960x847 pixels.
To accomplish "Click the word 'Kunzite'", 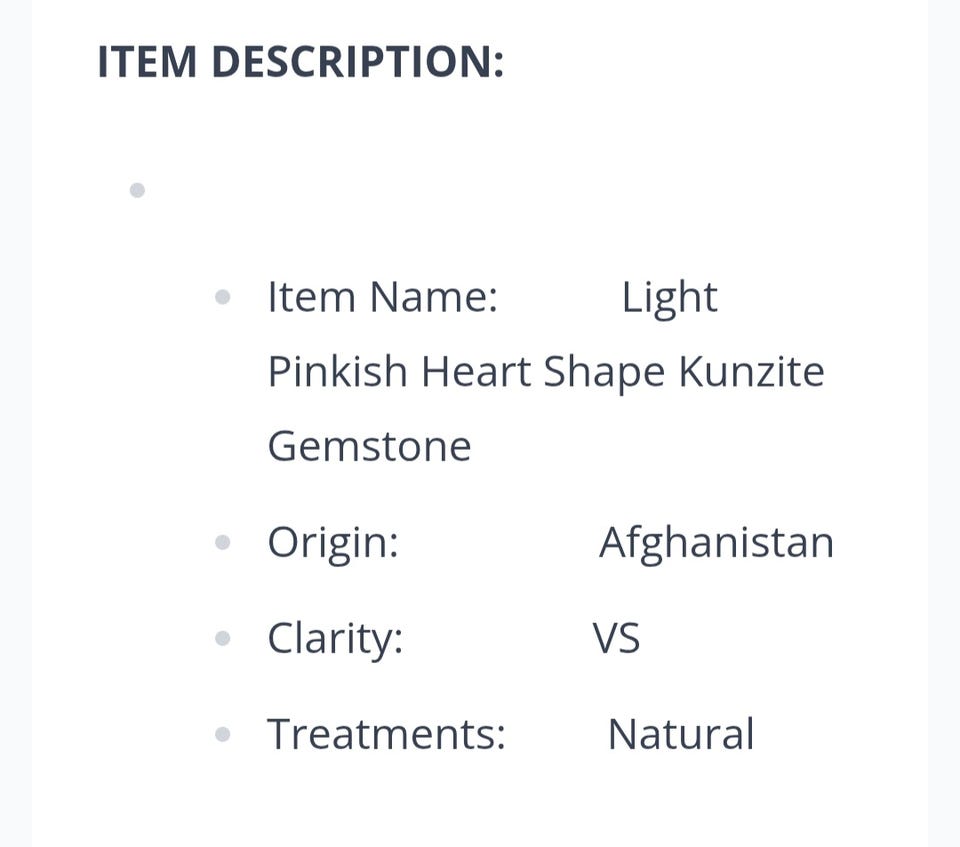I will pos(751,372).
